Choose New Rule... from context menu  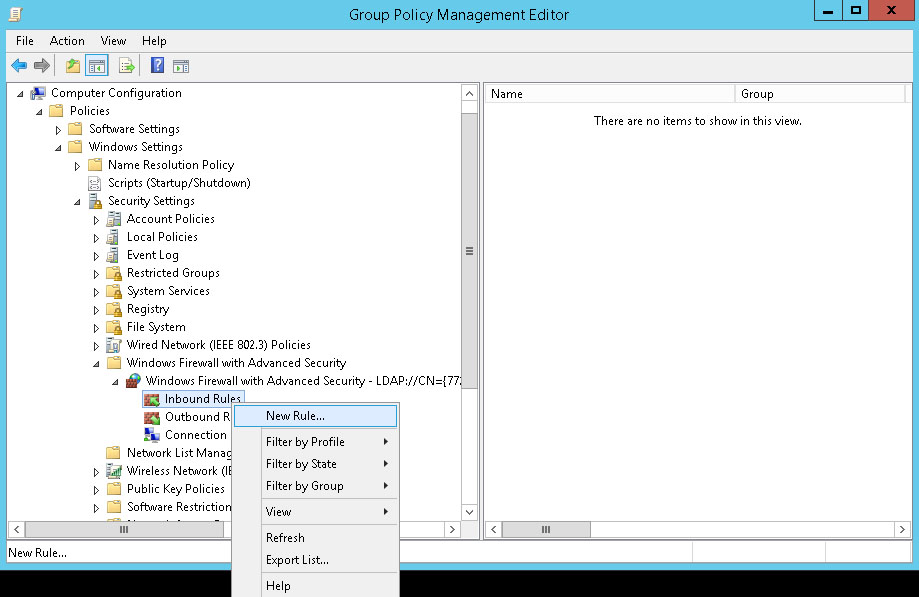pos(295,416)
